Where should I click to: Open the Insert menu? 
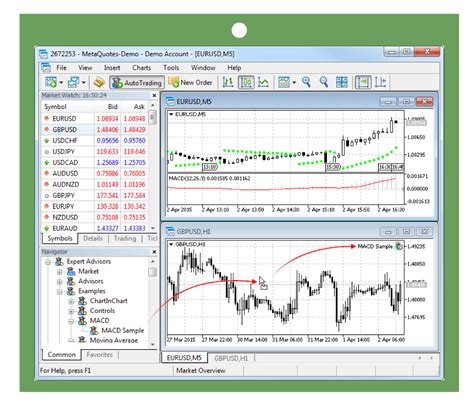tap(112, 68)
